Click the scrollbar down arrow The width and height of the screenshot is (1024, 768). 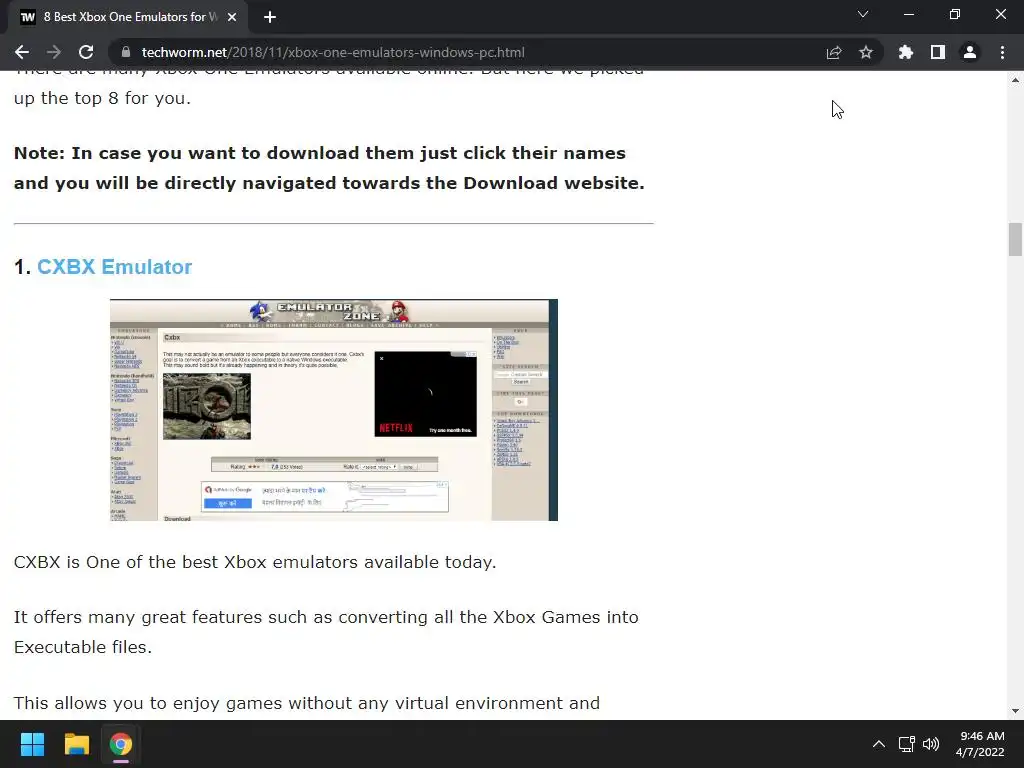pyautogui.click(x=1015, y=711)
